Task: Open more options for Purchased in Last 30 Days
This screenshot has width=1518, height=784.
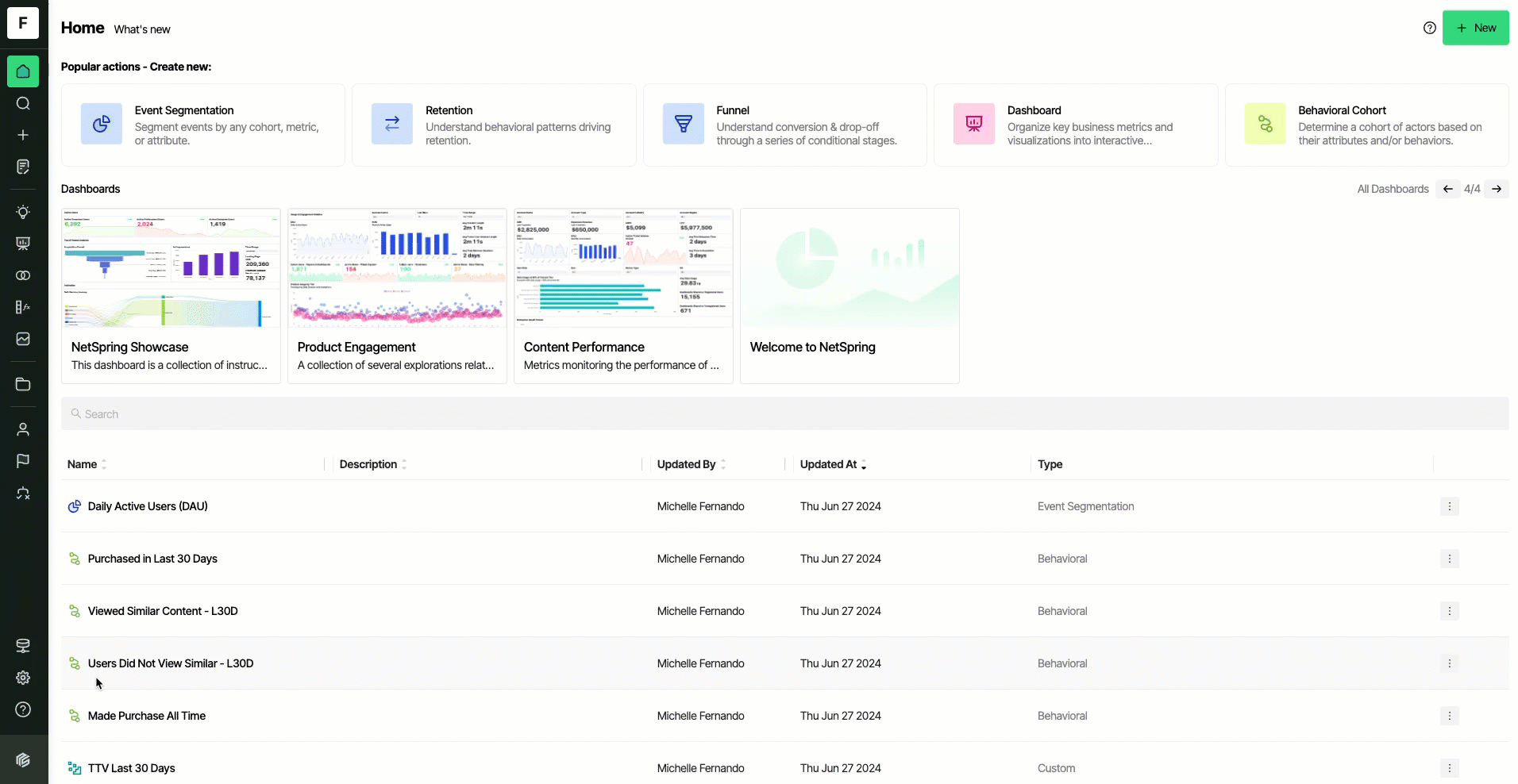Action: 1450,559
